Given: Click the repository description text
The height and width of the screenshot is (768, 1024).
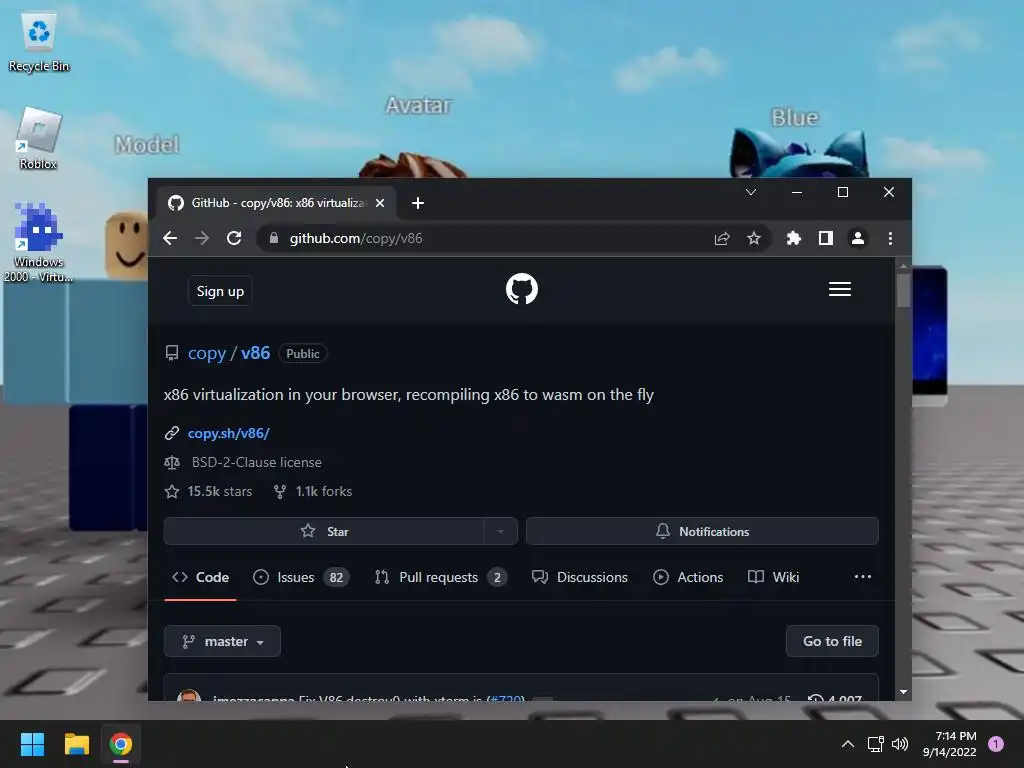Looking at the screenshot, I should [x=409, y=394].
